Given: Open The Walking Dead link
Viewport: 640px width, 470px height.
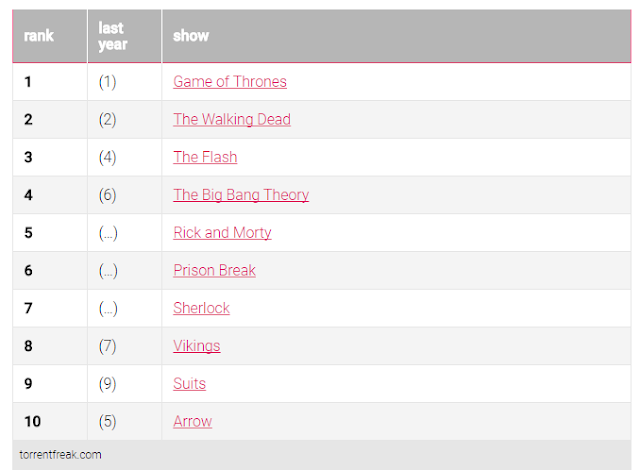Looking at the screenshot, I should pyautogui.click(x=232, y=119).
